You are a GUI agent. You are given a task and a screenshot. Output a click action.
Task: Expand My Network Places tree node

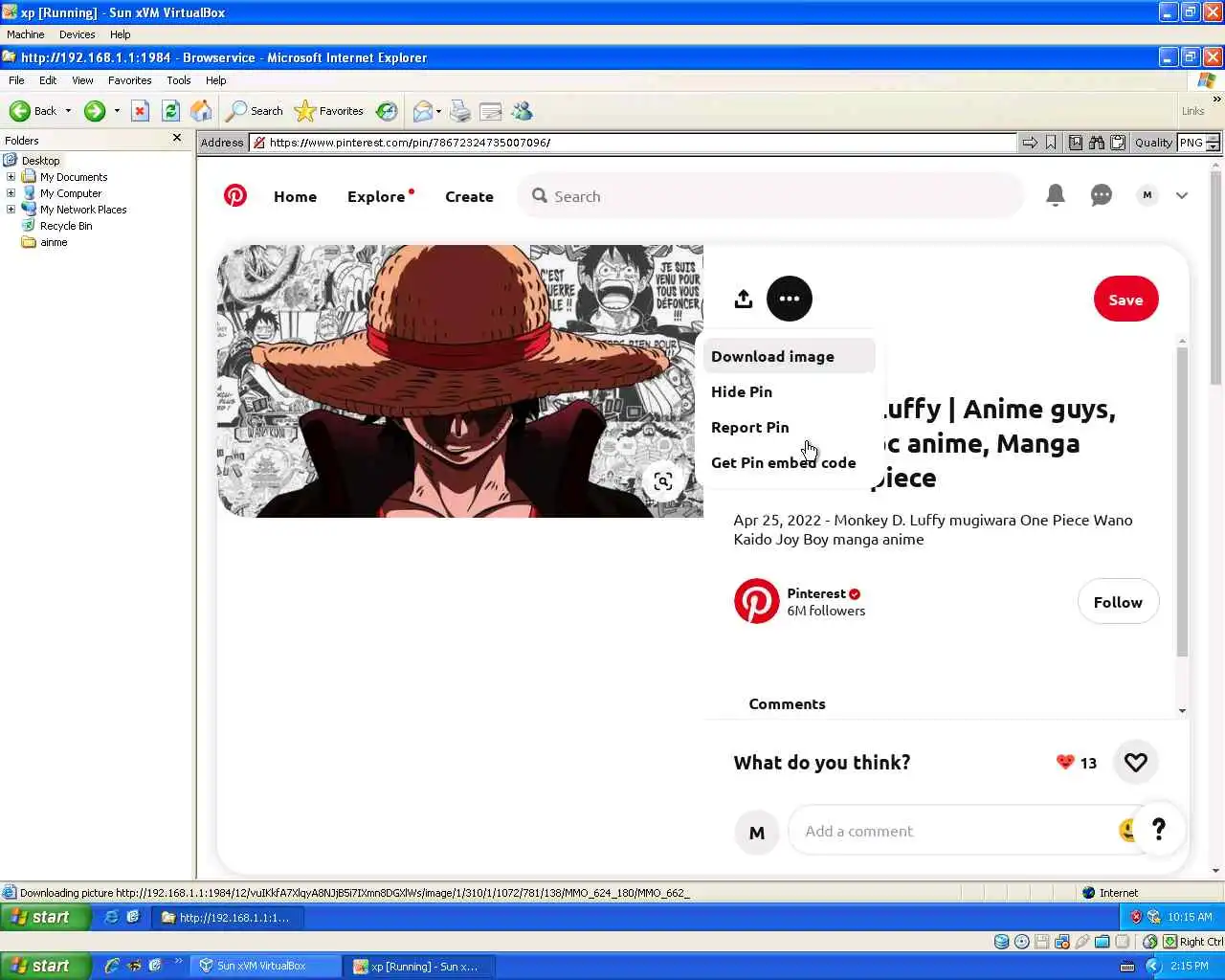pos(11,210)
